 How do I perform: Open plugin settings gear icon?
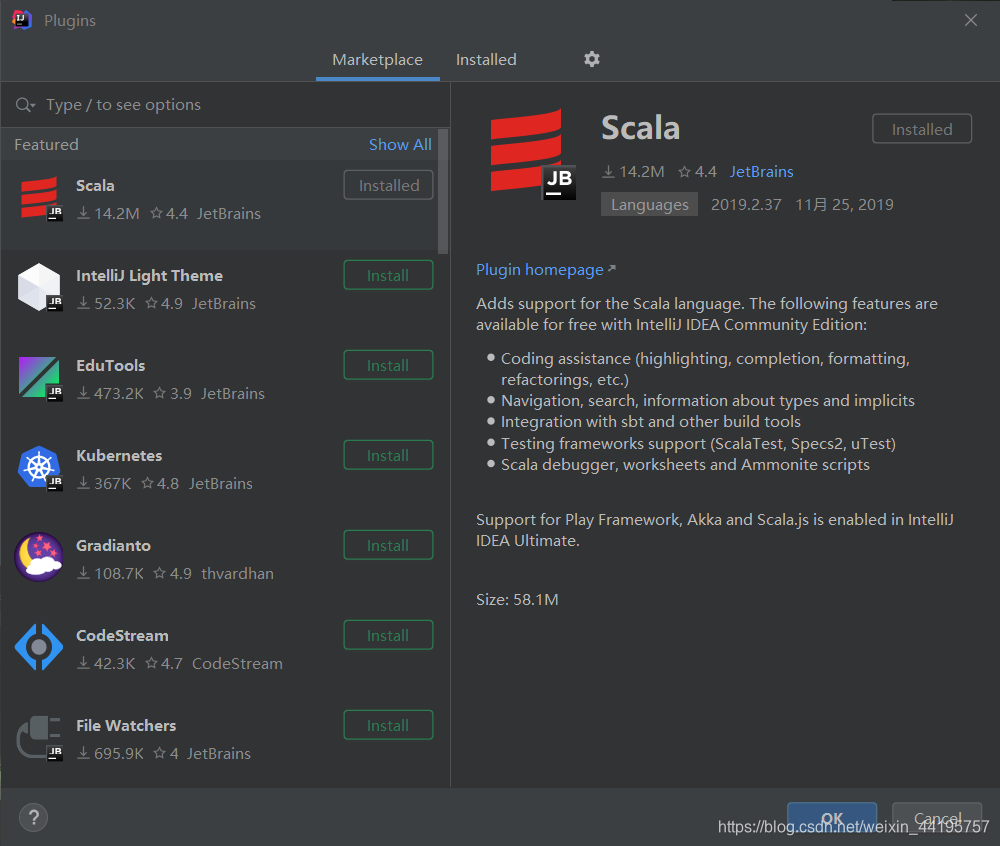pos(592,59)
